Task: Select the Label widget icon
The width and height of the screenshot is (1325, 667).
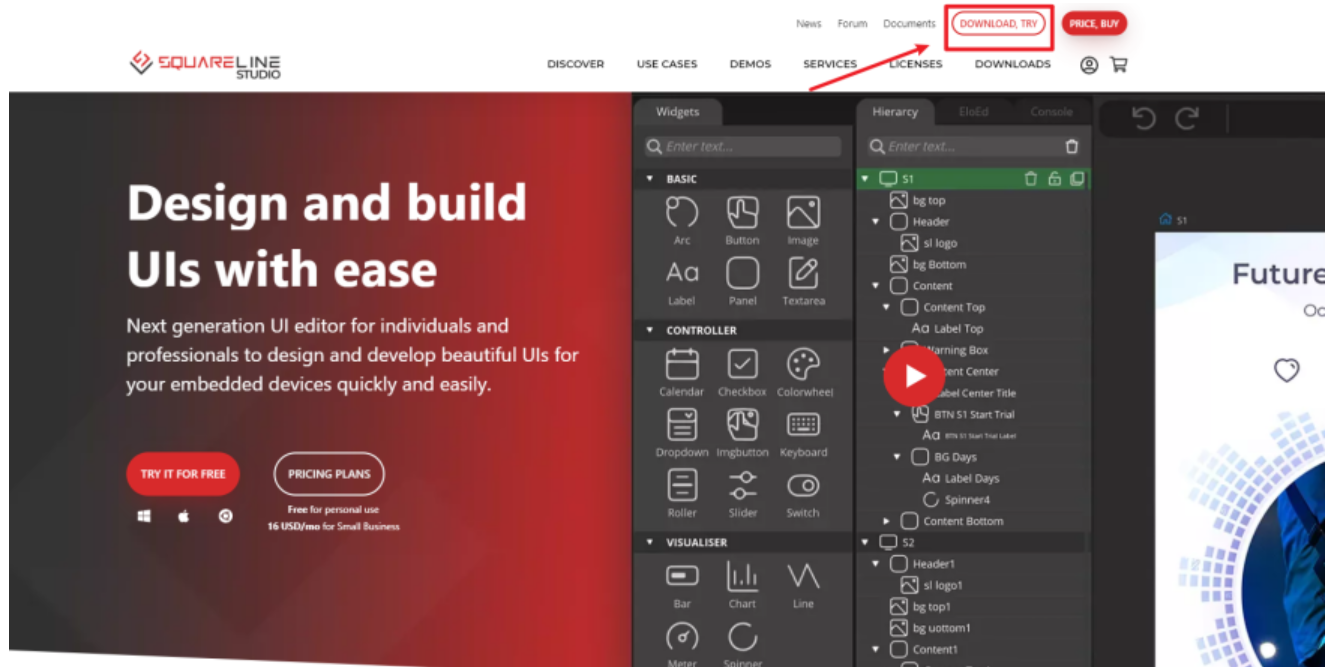Action: click(682, 272)
